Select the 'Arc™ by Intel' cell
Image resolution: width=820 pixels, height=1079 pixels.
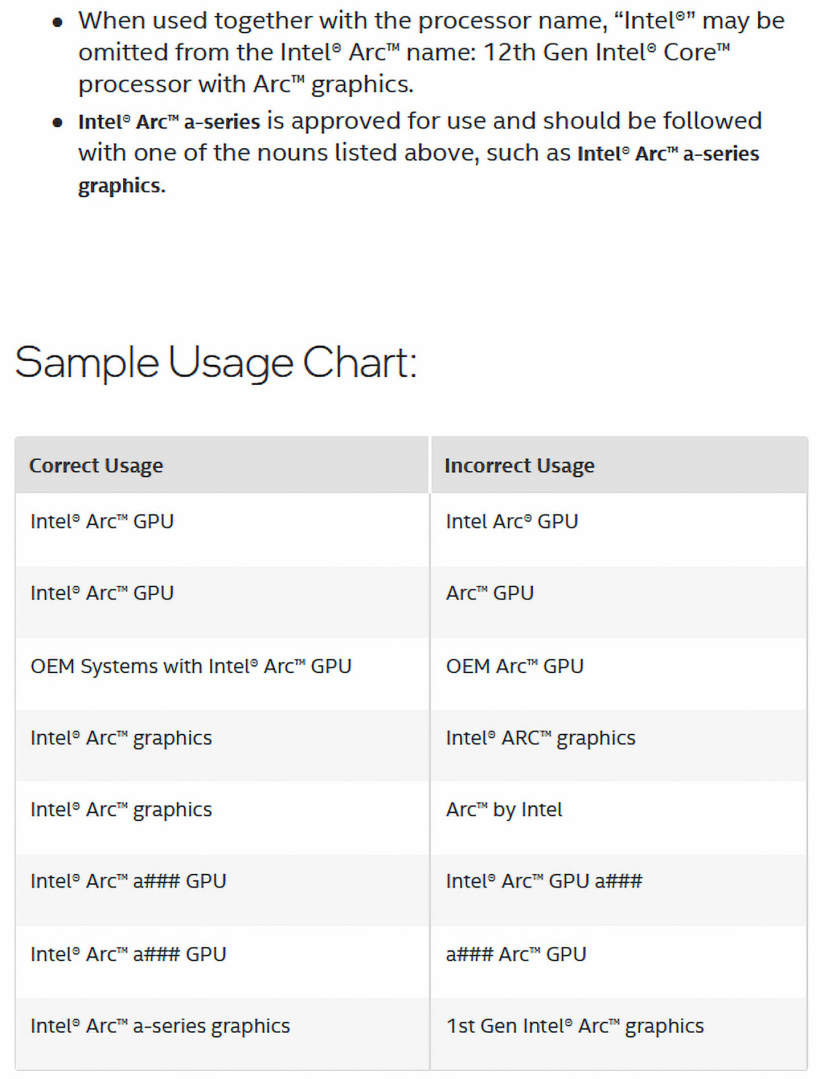click(504, 810)
